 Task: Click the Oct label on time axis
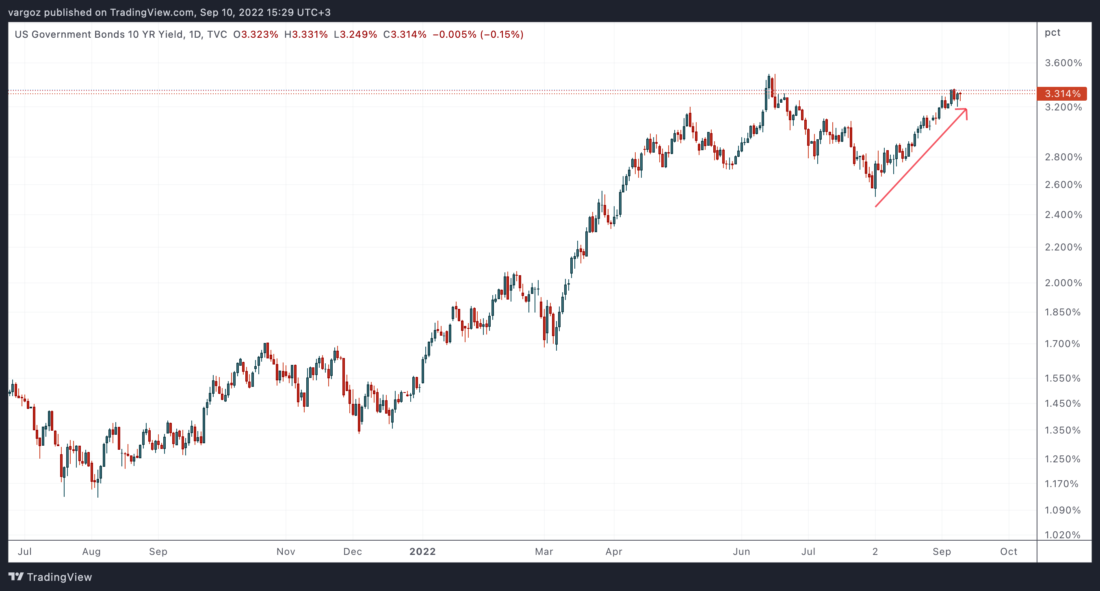point(1009,551)
